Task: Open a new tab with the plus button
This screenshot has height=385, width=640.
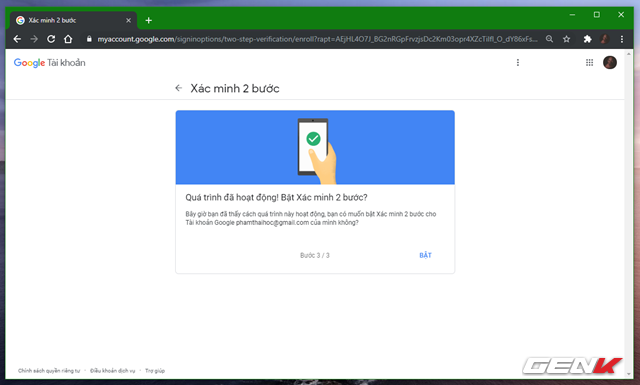Action: pos(149,20)
